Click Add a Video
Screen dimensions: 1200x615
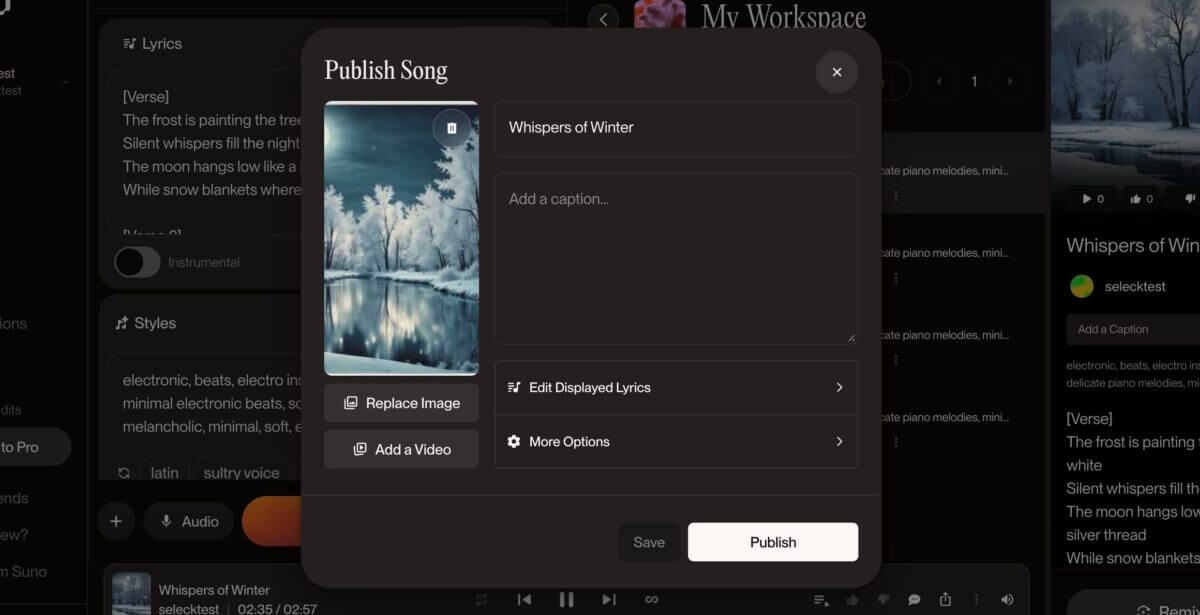tap(401, 449)
